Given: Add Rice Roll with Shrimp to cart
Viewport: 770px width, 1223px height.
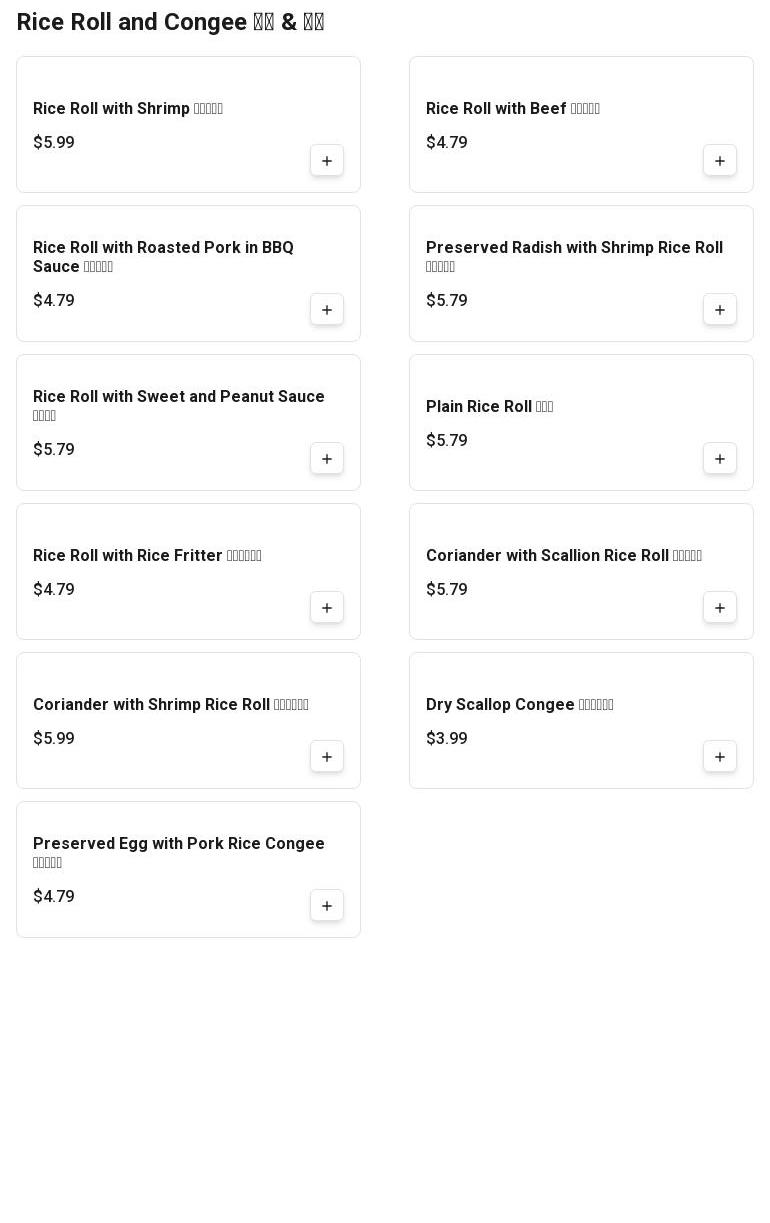Looking at the screenshot, I should (327, 161).
